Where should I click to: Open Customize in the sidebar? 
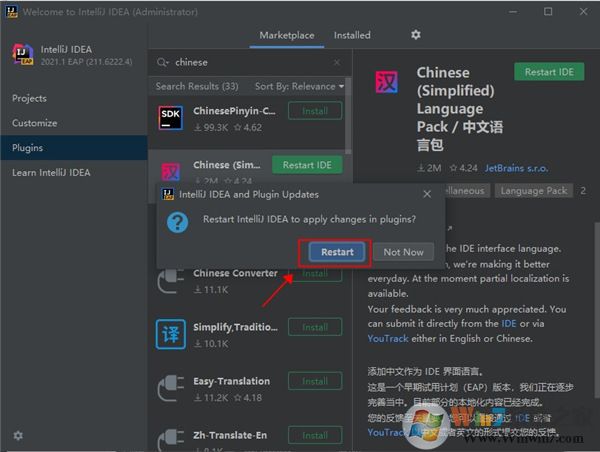tap(73, 123)
